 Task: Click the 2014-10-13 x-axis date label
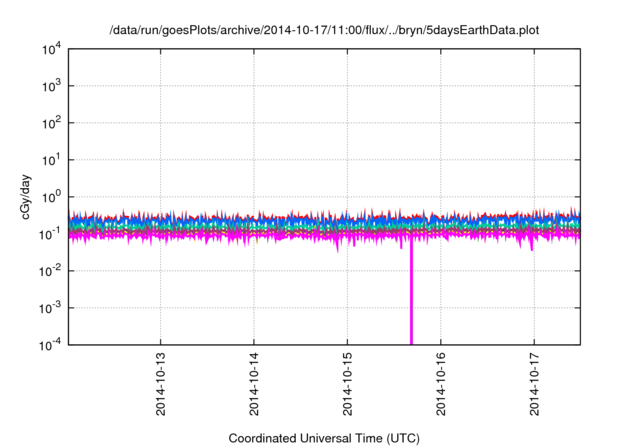click(160, 384)
